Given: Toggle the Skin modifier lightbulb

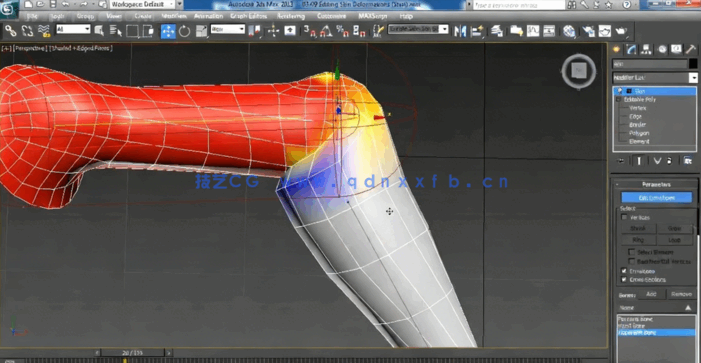Looking at the screenshot, I should click(620, 91).
